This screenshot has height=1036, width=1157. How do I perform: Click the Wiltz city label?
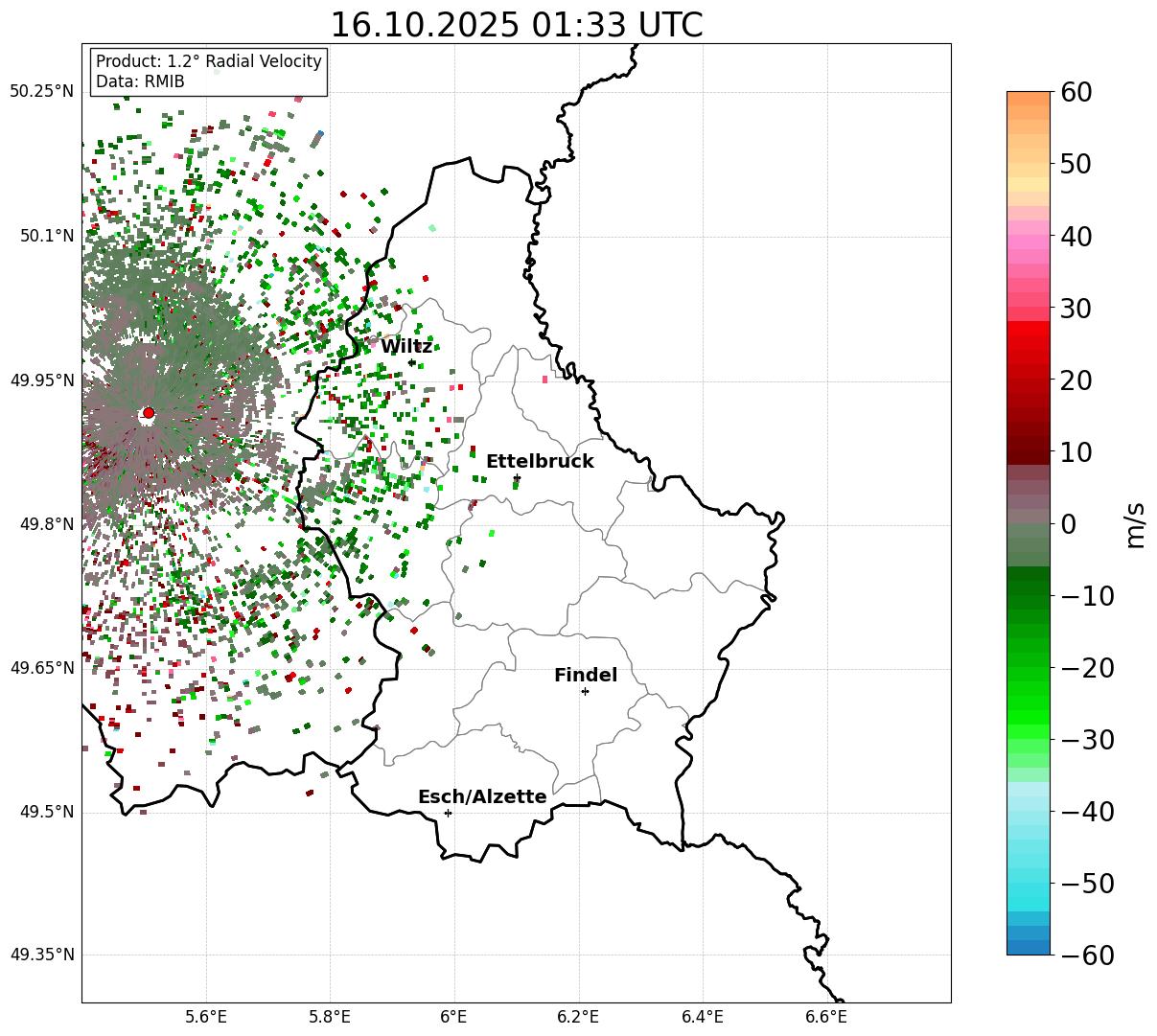pyautogui.click(x=406, y=346)
